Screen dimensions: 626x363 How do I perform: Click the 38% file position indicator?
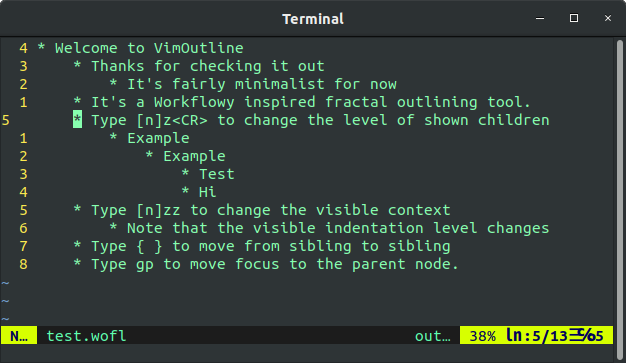[483, 336]
